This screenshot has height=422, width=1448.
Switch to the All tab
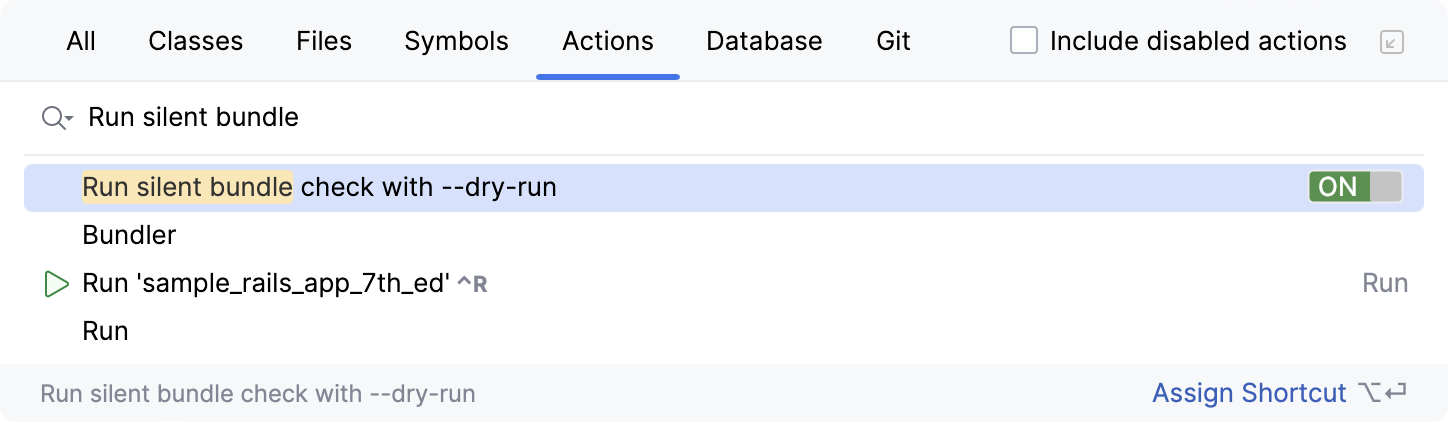81,41
